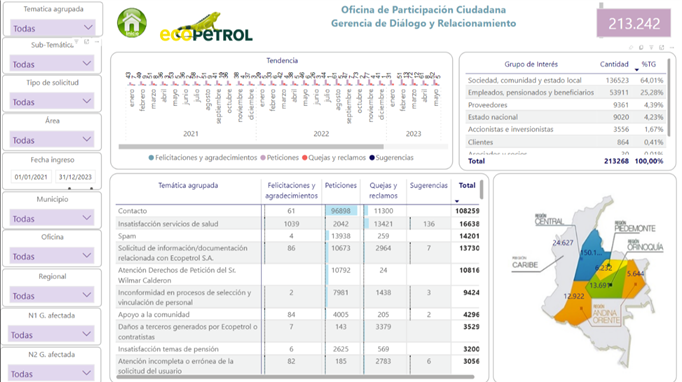Select the Spam row
This screenshot has width=682, height=382.
tap(298, 236)
